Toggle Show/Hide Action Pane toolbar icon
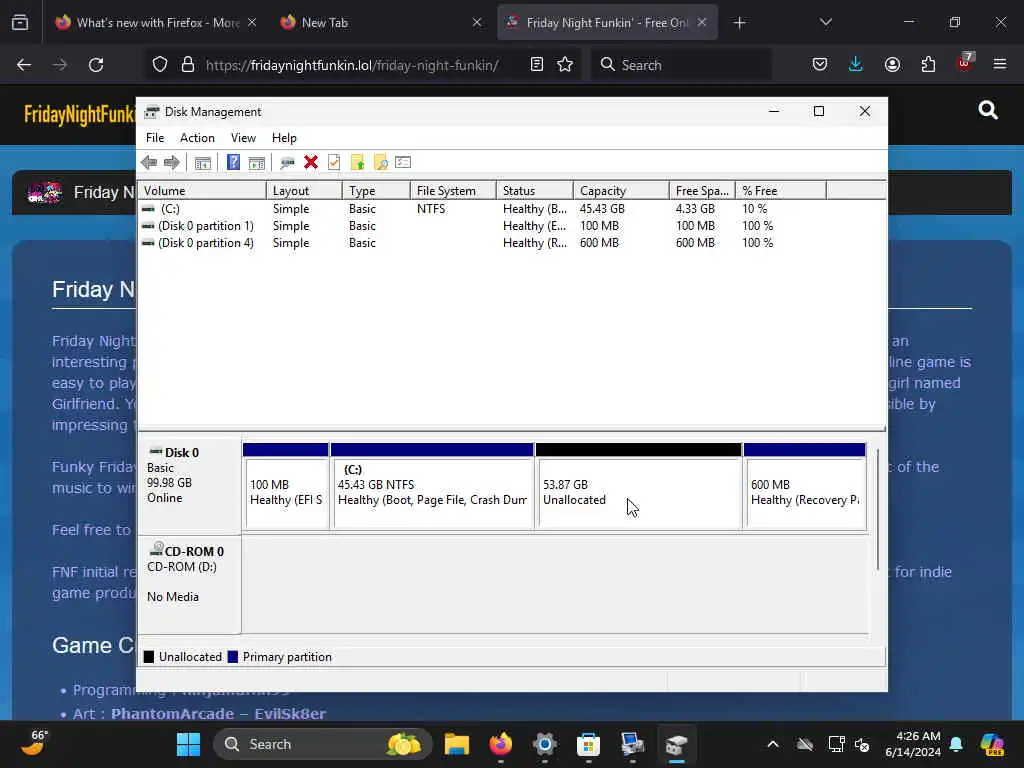The image size is (1024, 768). coord(257,163)
